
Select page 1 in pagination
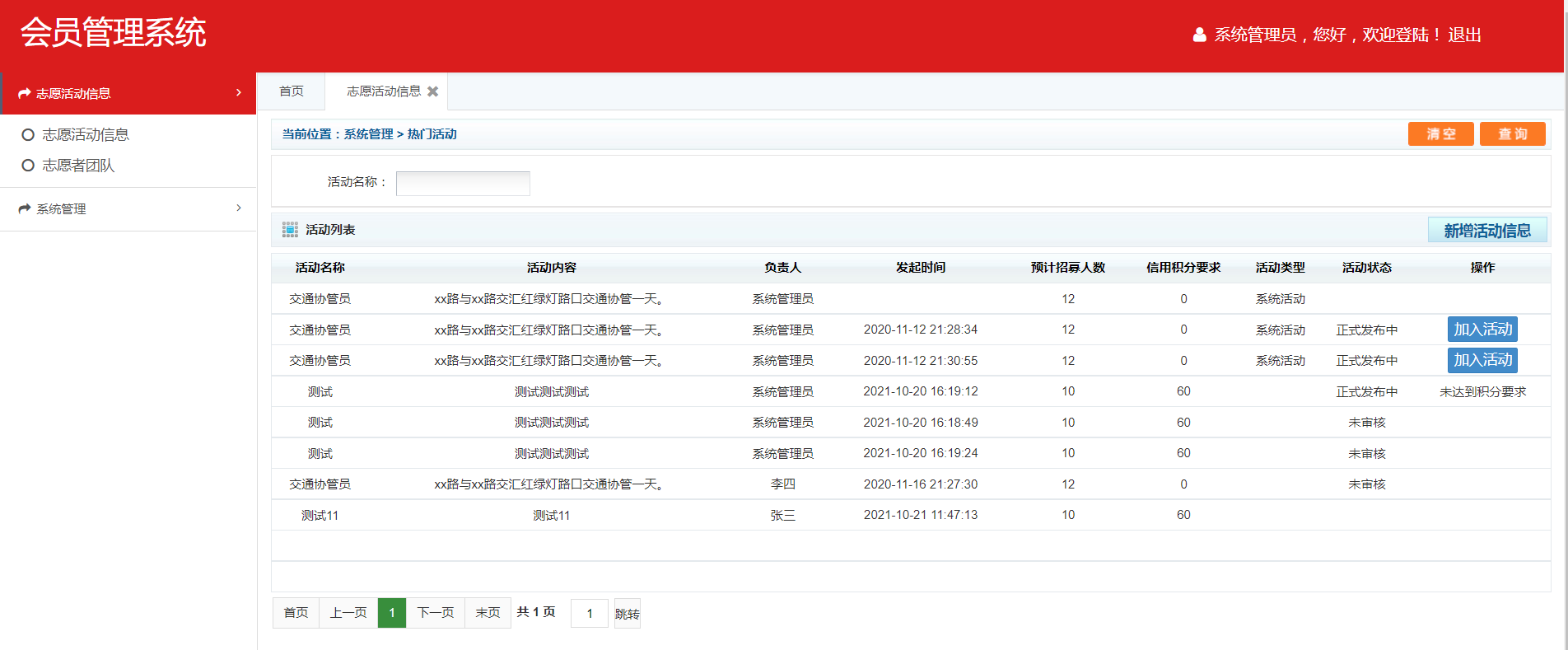coord(392,613)
